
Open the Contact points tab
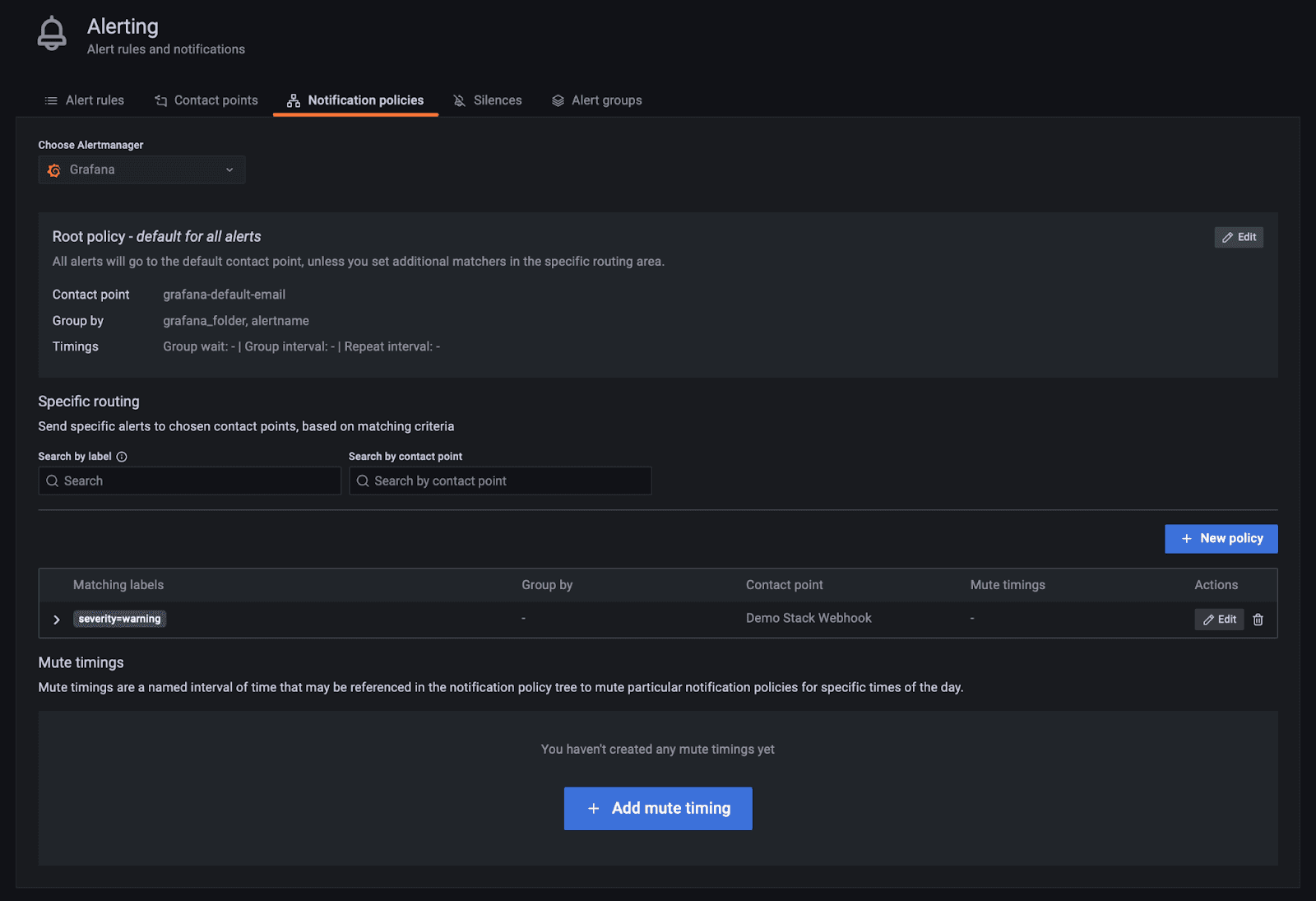click(215, 100)
